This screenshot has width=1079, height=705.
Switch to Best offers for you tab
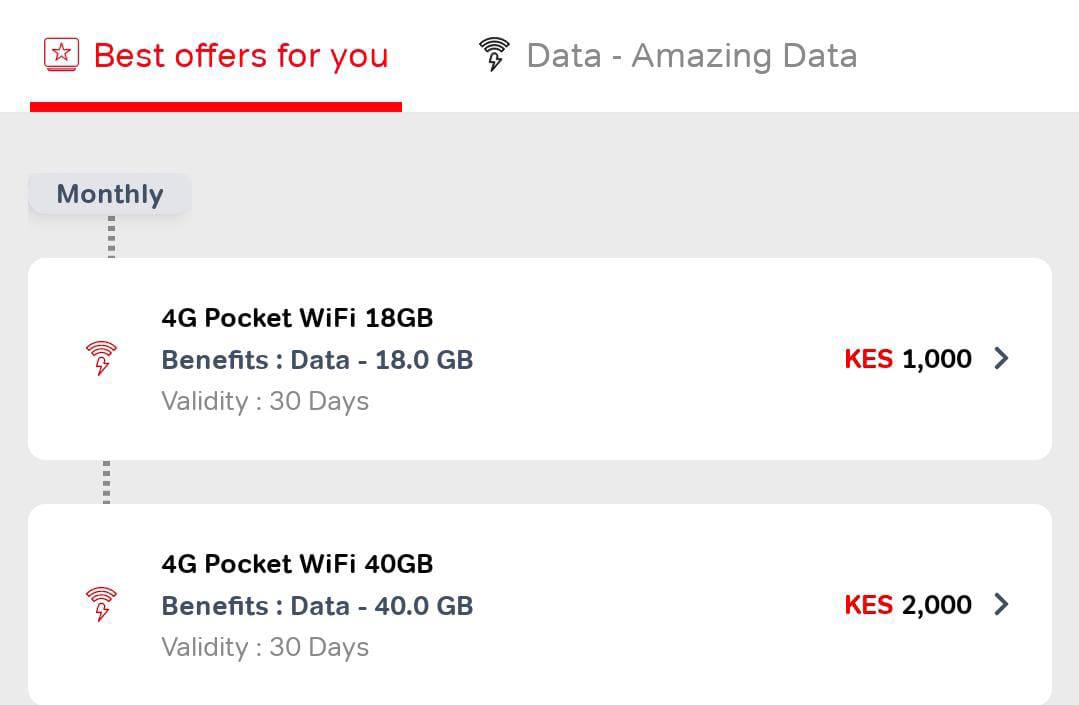pos(216,56)
